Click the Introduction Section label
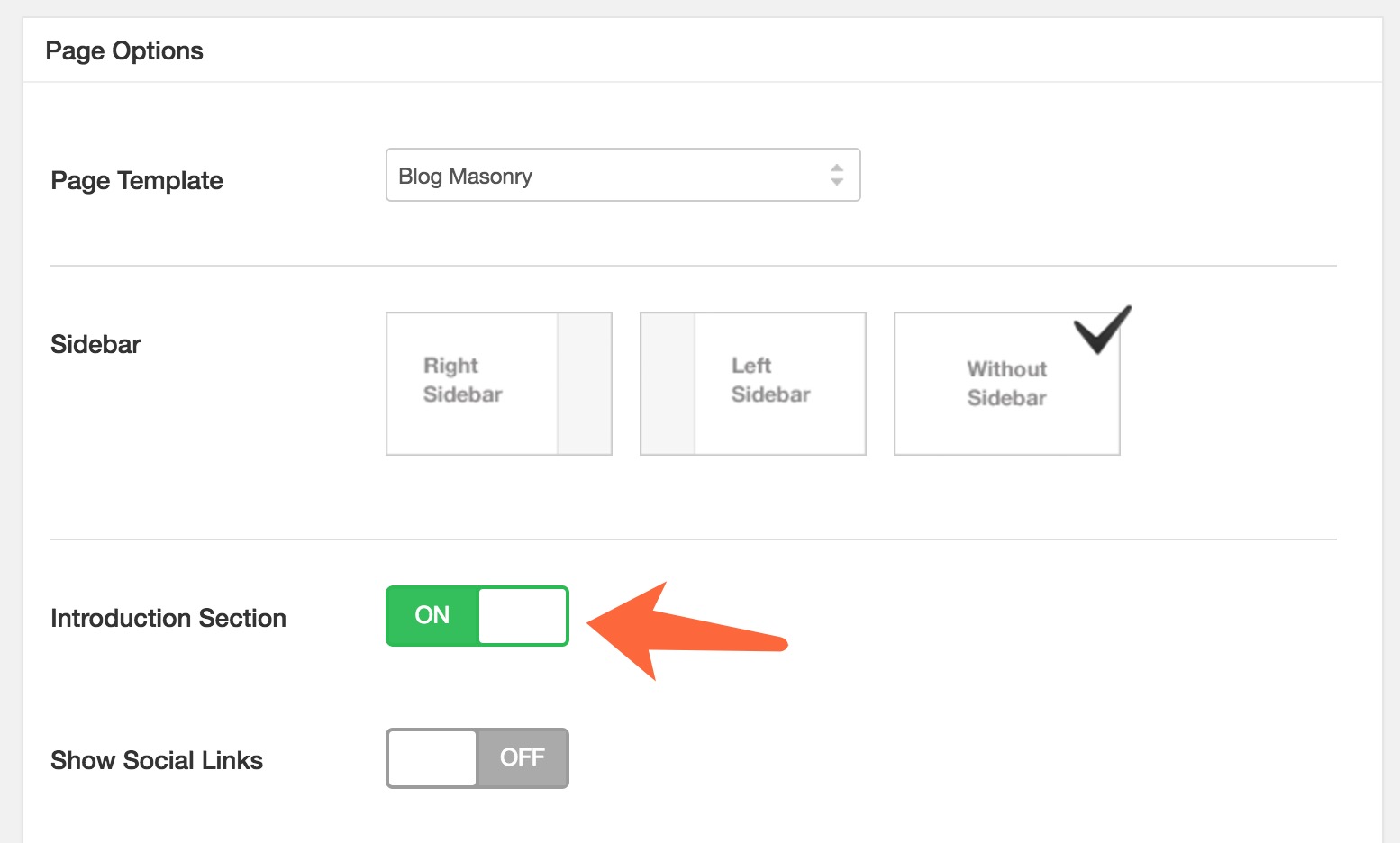 (x=168, y=619)
